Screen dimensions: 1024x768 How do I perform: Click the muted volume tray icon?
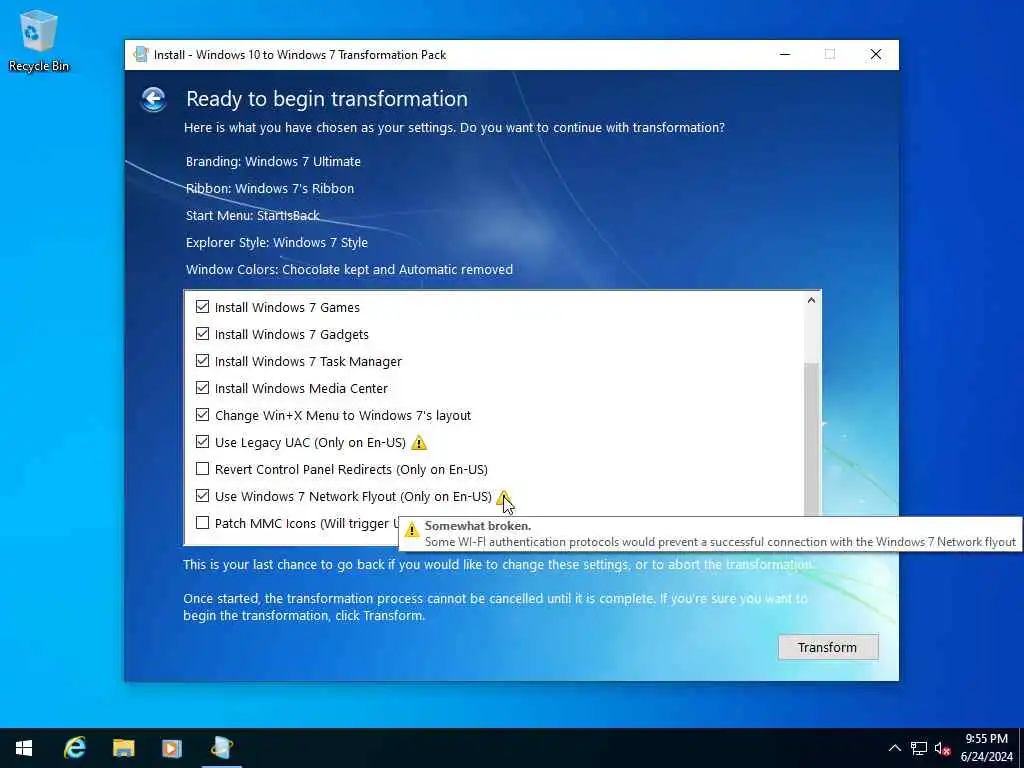tap(942, 748)
